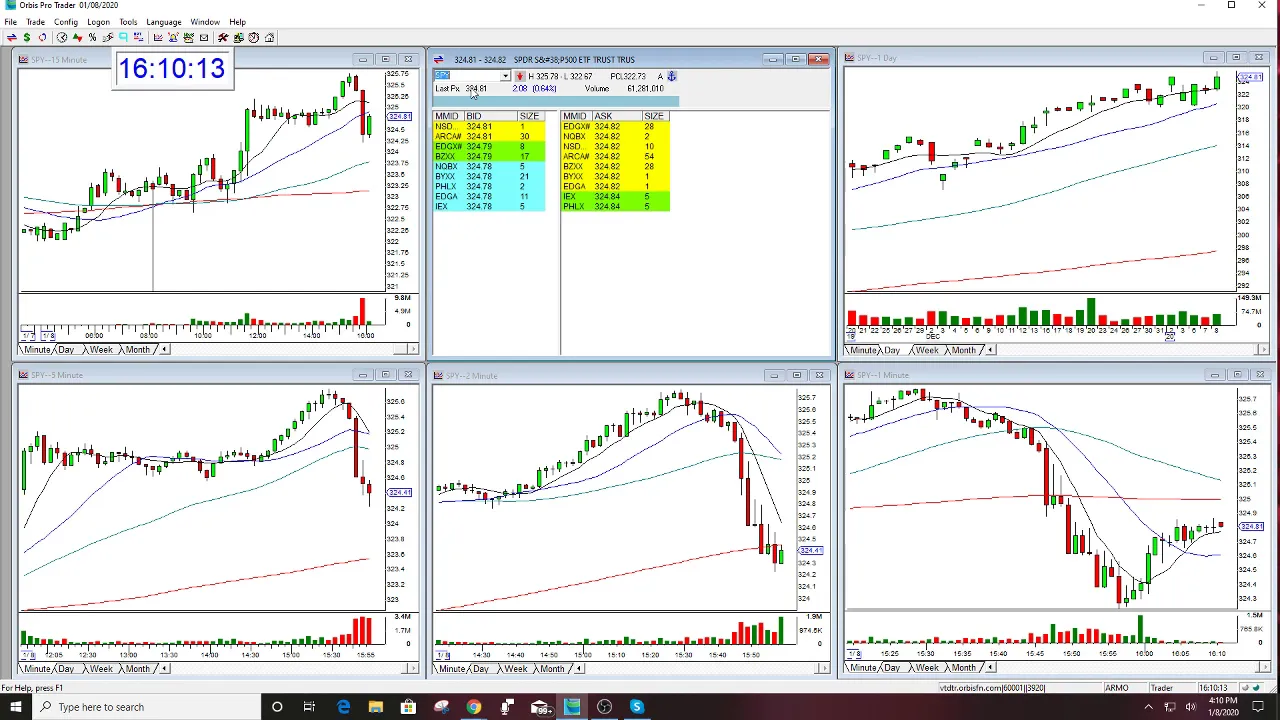The image size is (1280, 720).
Task: Select Month tab in SPY 15 Minute chart
Action: 137,350
